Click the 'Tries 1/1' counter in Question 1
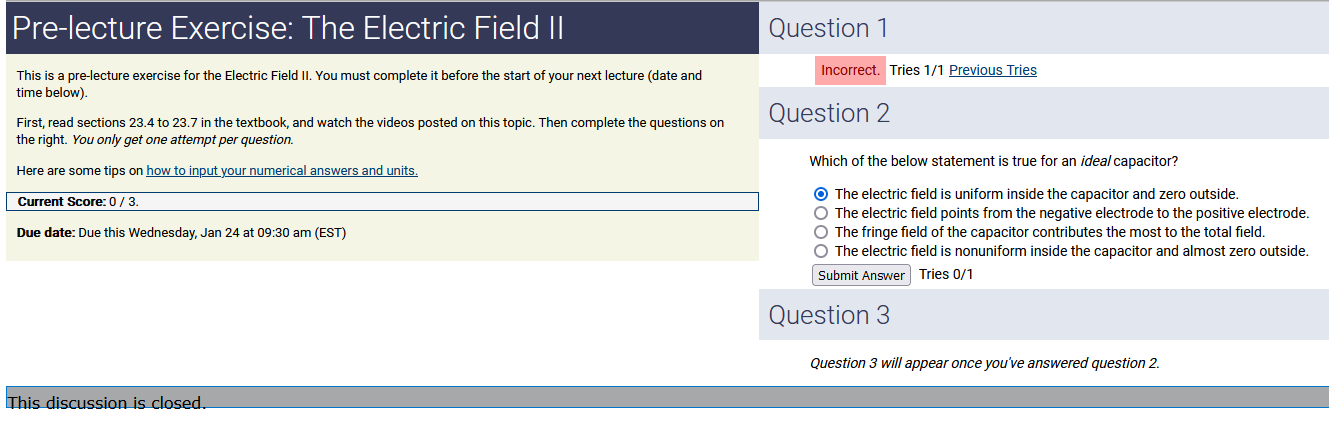The image size is (1329, 433). (x=916, y=70)
